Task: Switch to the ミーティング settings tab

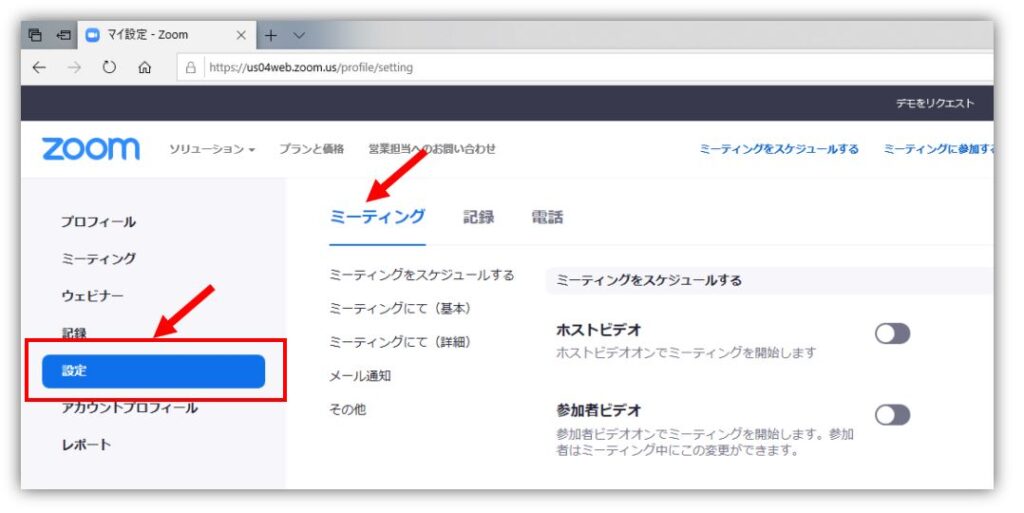Action: pyautogui.click(x=377, y=217)
